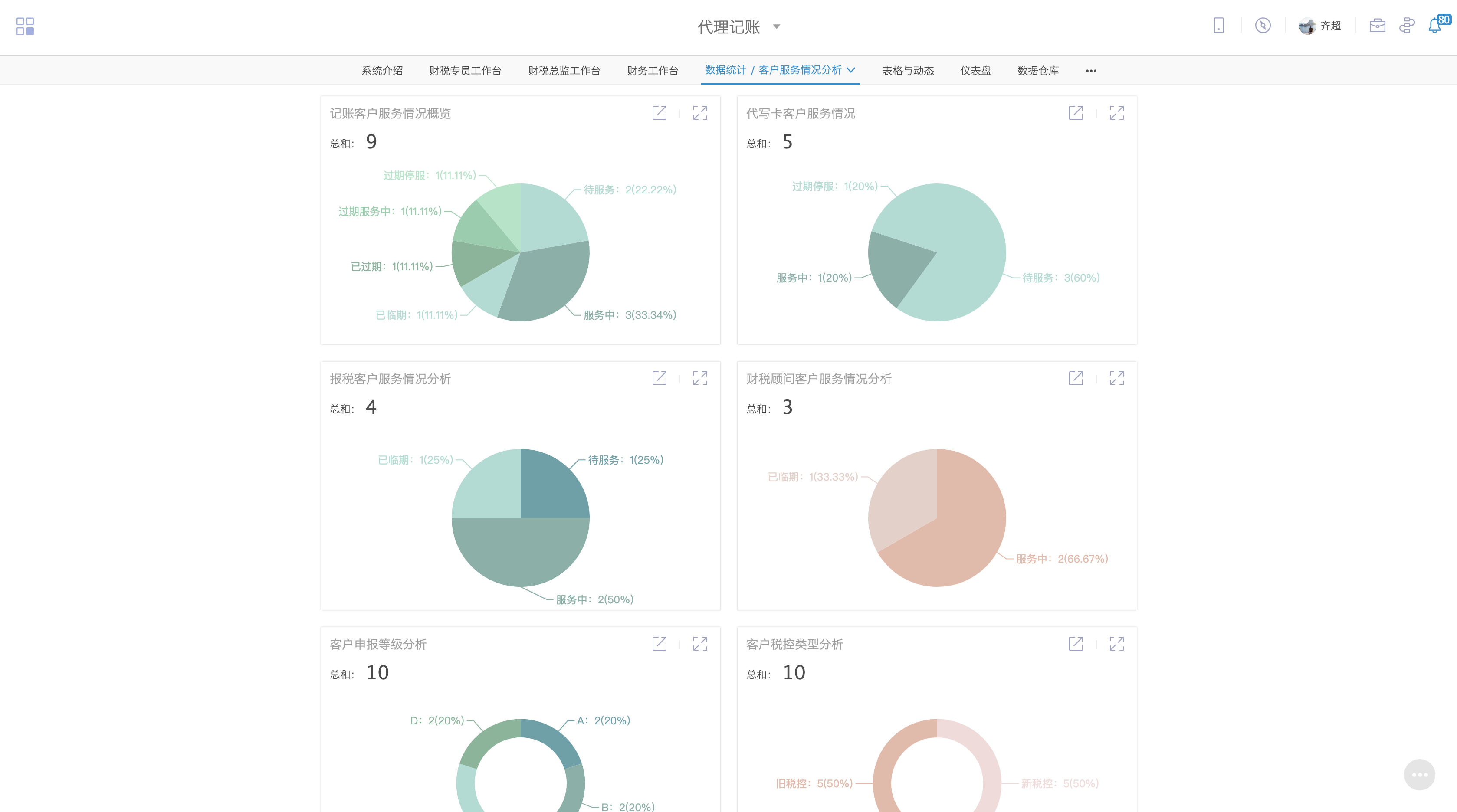Image resolution: width=1457 pixels, height=812 pixels.
Task: Switch to 财税总监工作台 tab
Action: pyautogui.click(x=564, y=71)
